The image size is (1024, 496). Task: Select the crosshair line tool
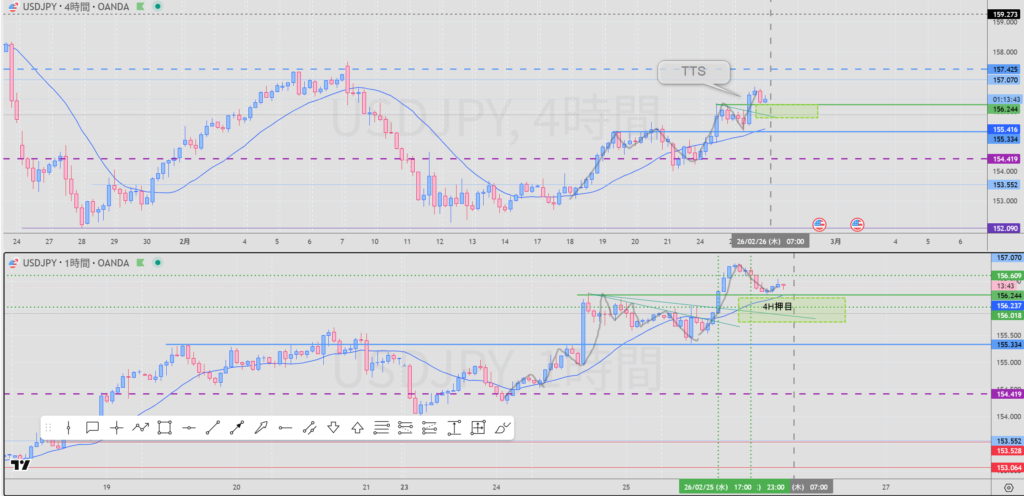pyautogui.click(x=116, y=428)
